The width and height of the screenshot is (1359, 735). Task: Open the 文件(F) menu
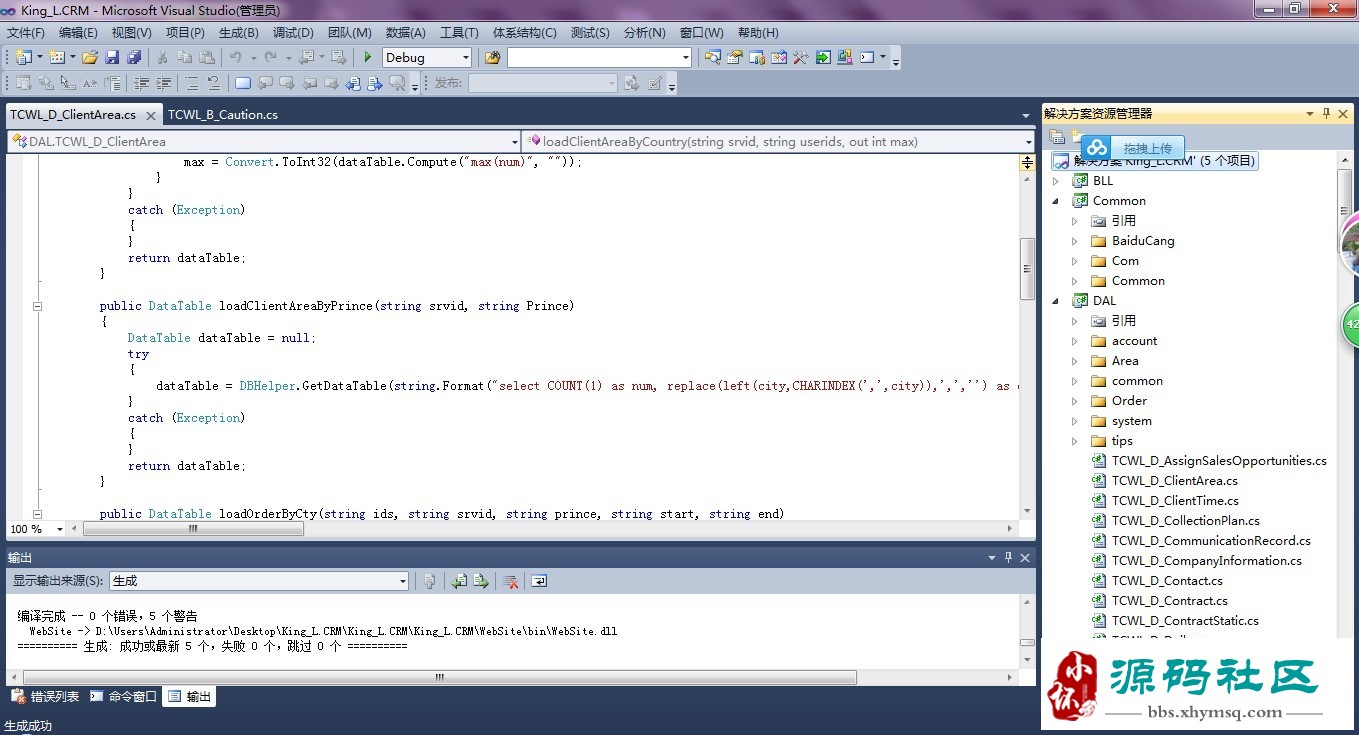click(x=26, y=33)
